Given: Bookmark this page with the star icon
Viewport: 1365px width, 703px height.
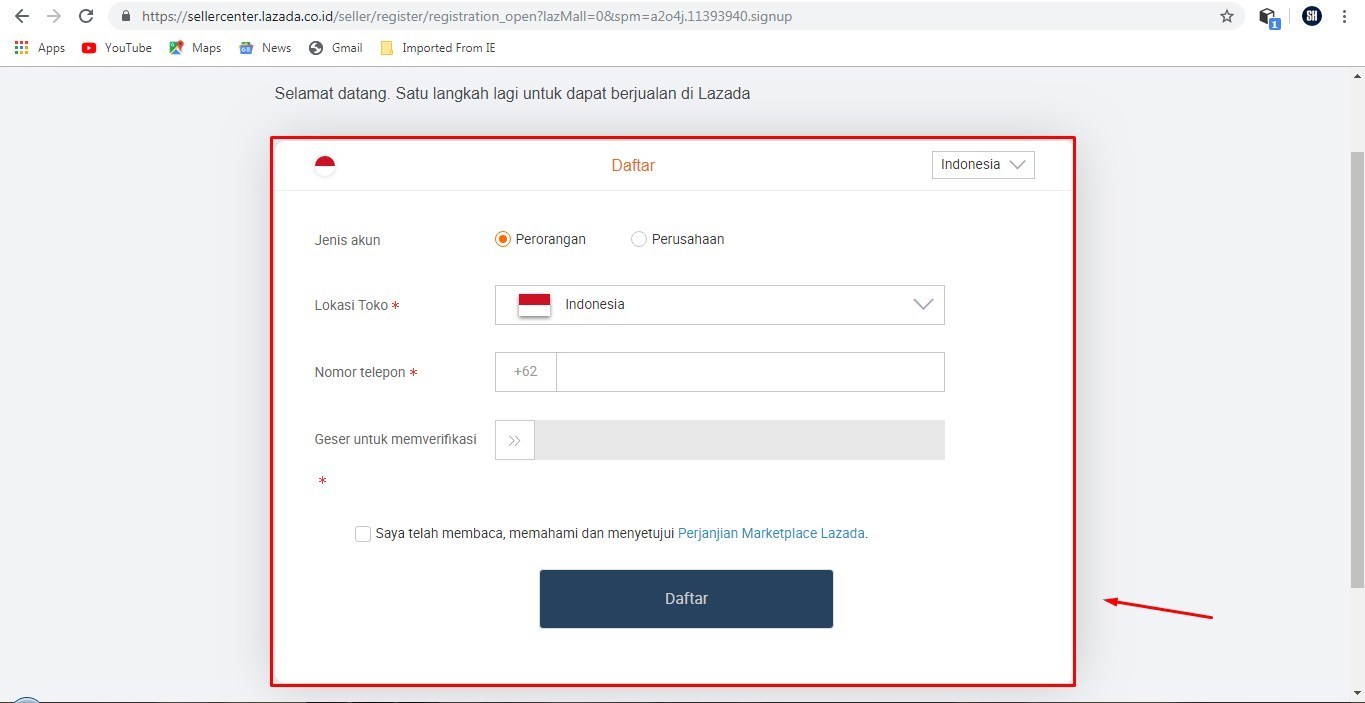Looking at the screenshot, I should pos(1227,16).
